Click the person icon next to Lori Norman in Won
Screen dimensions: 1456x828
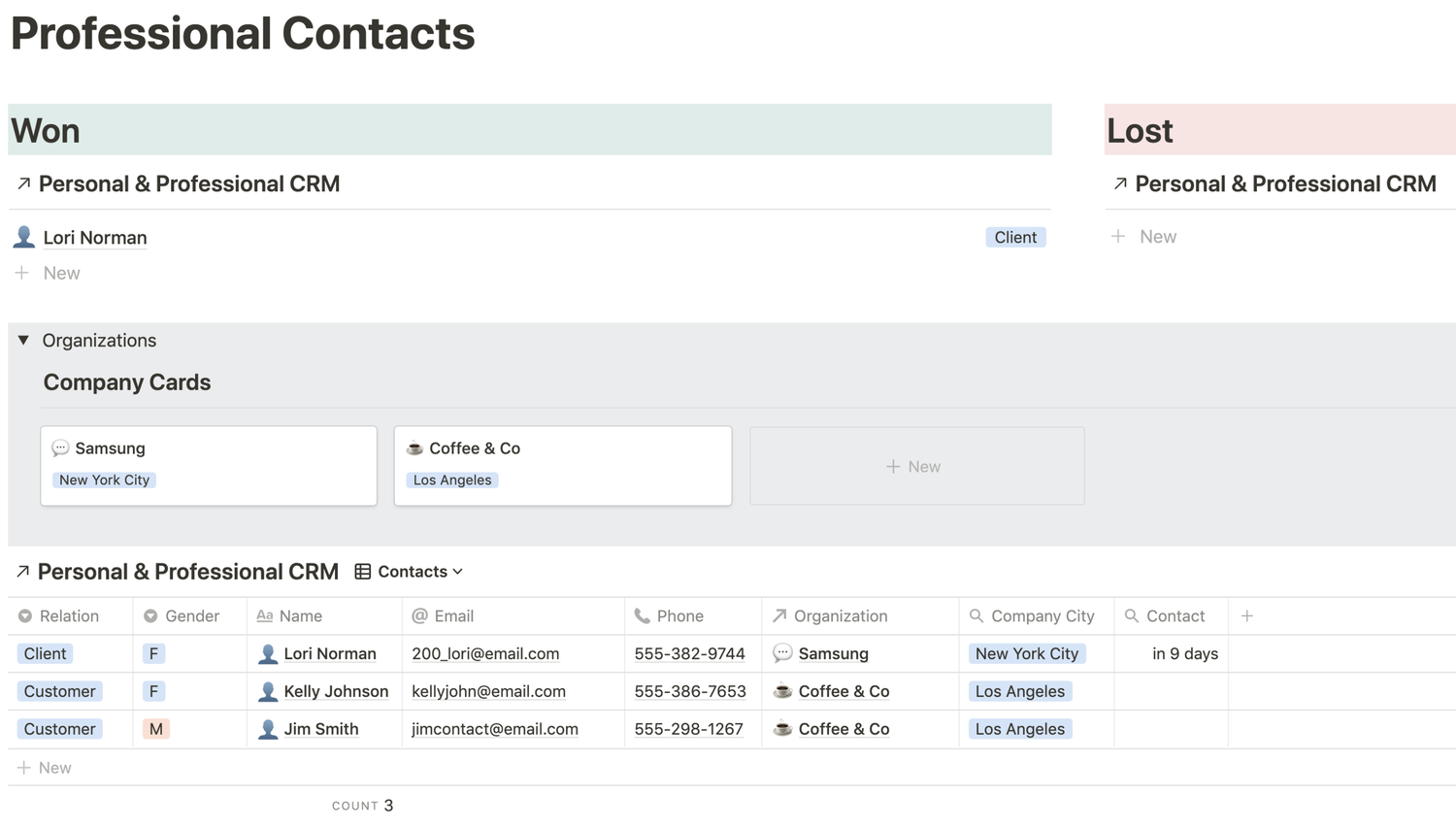24,237
